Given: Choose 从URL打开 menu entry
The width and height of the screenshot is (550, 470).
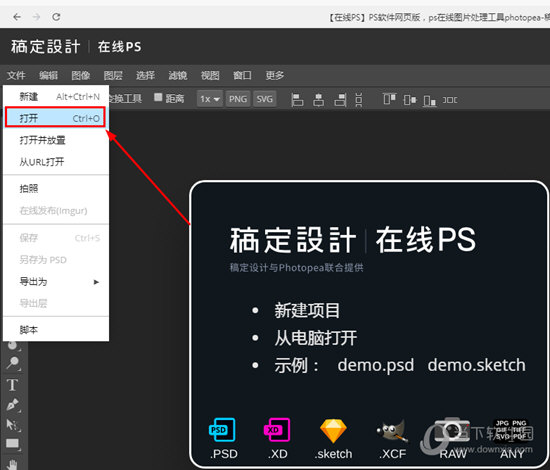Looking at the screenshot, I should click(x=56, y=162).
